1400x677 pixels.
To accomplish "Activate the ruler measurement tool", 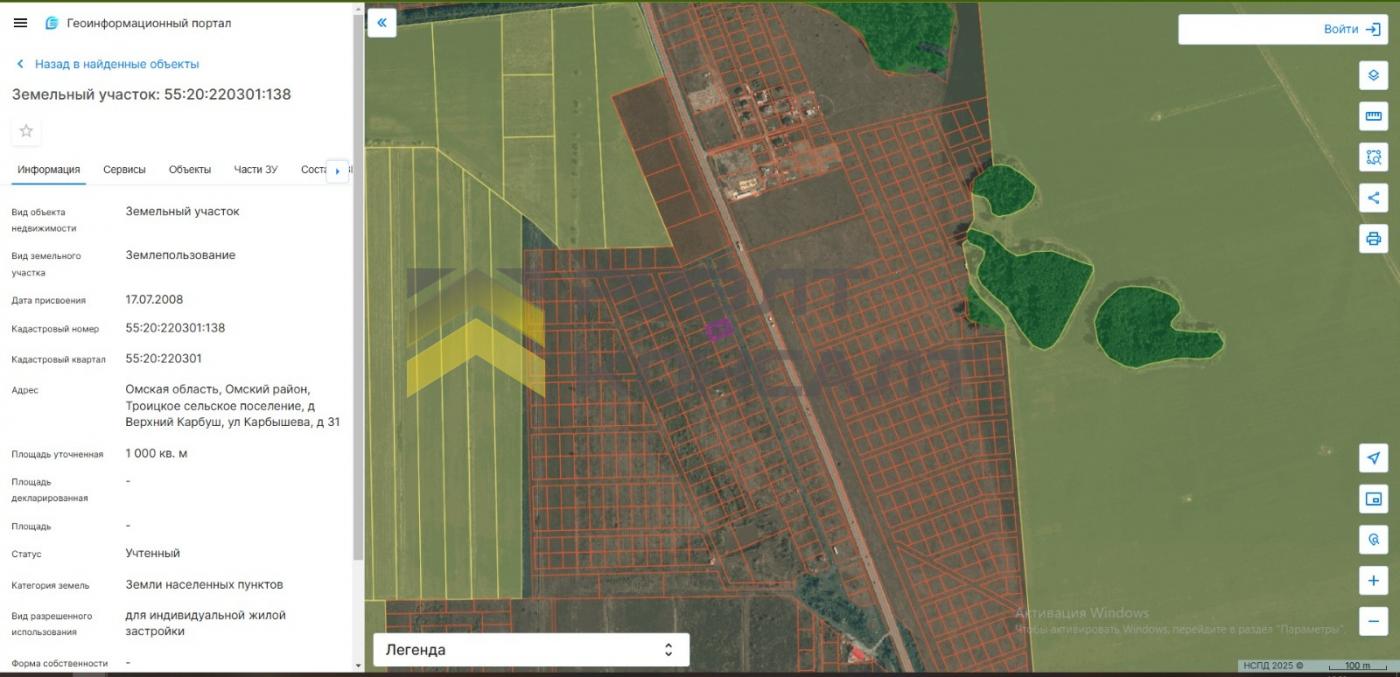I will tap(1373, 116).
